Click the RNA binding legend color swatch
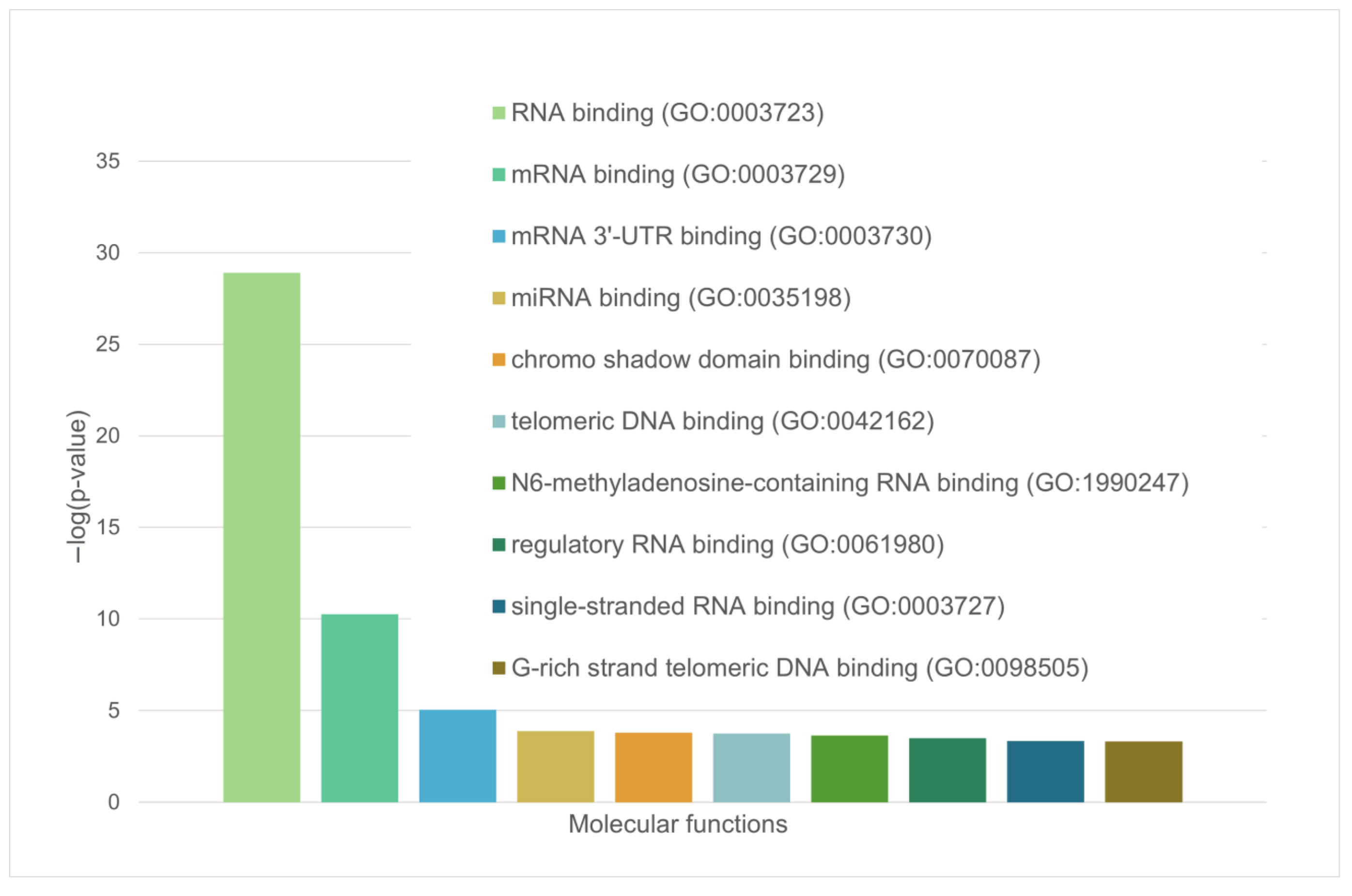The height and width of the screenshot is (896, 1352). click(x=498, y=113)
